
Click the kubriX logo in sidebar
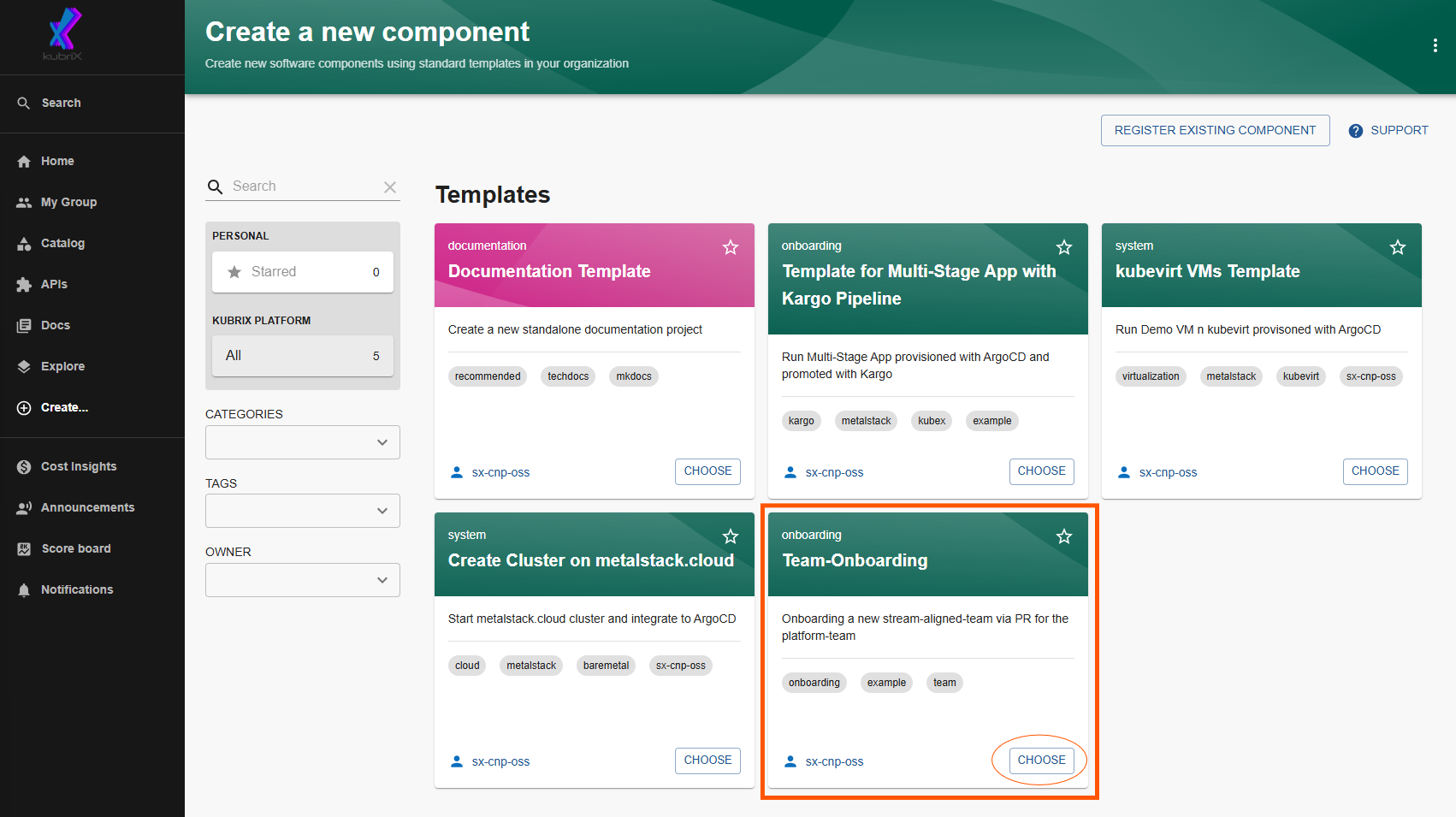coord(64,34)
